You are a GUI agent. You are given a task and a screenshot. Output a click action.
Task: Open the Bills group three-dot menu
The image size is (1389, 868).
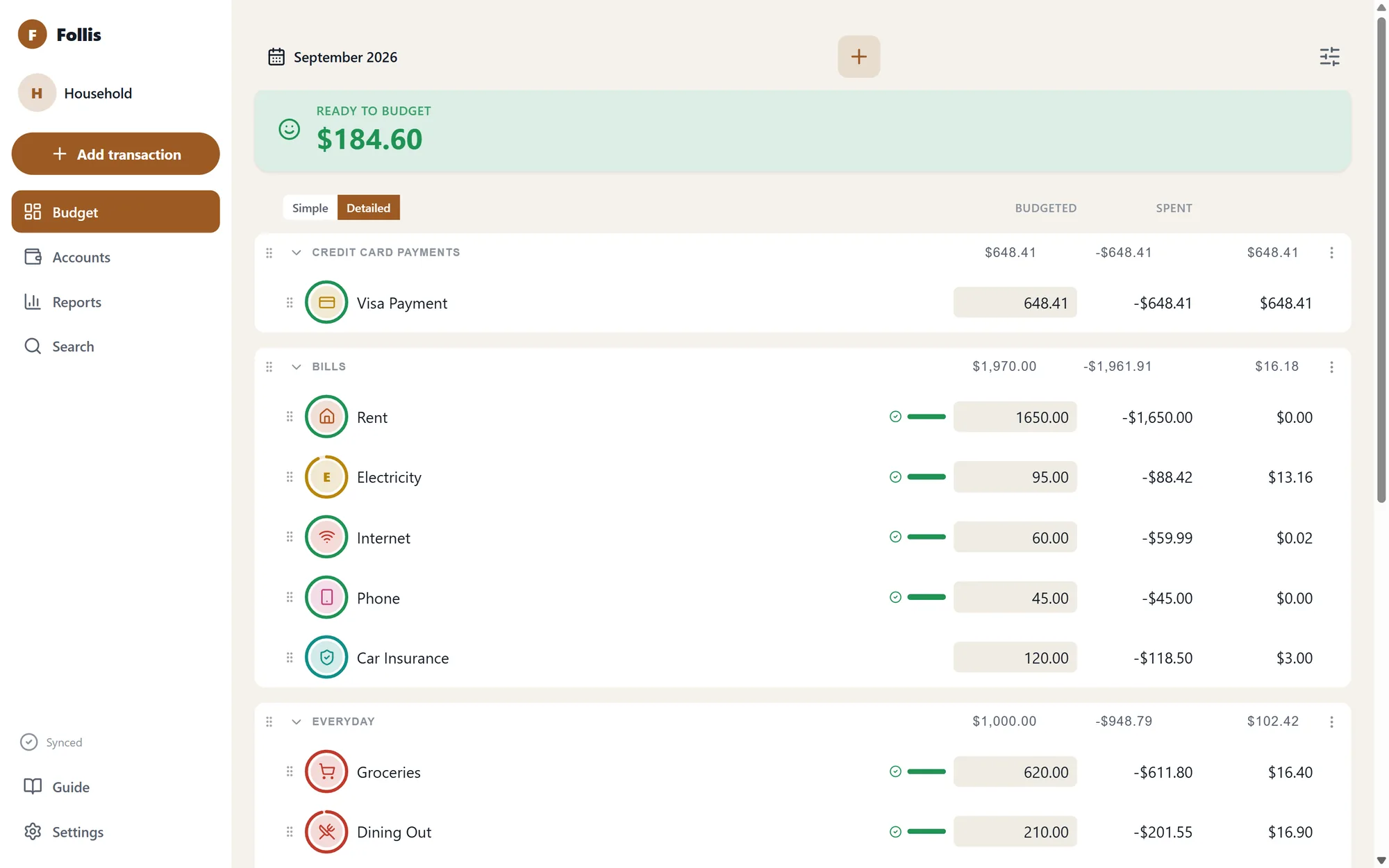coord(1331,367)
